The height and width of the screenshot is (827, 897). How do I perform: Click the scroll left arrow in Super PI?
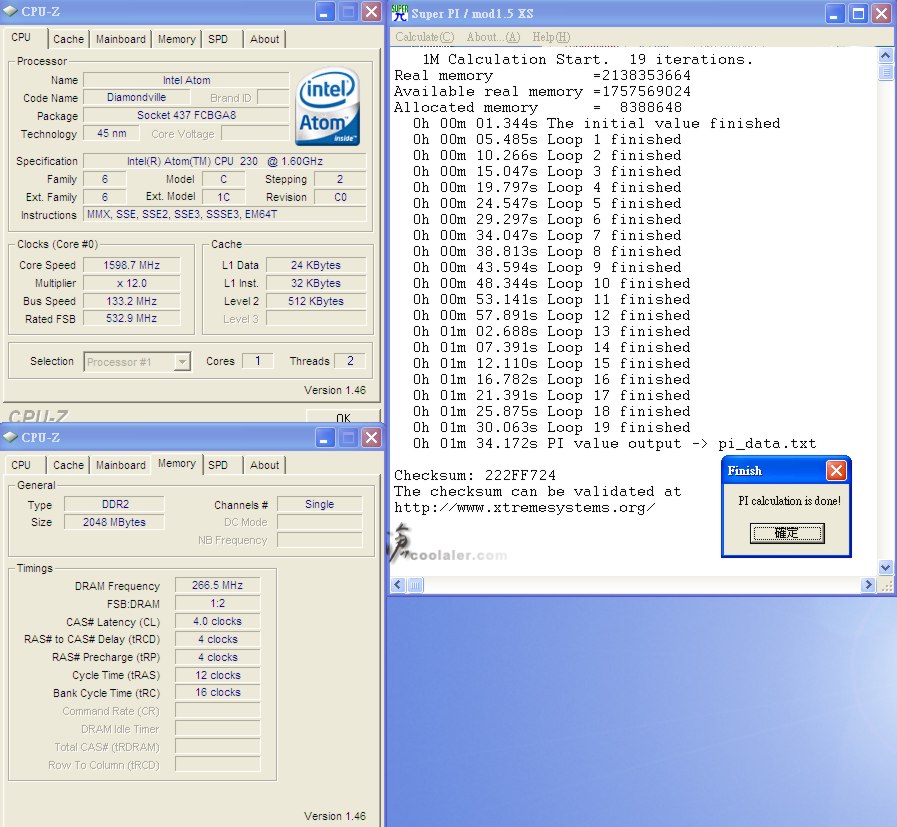(x=398, y=585)
